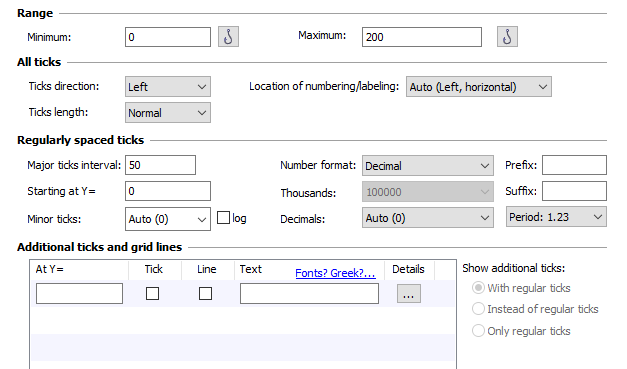This screenshot has height=369, width=627.
Task: Open the Fonts? Greek?... link
Action: click(335, 273)
